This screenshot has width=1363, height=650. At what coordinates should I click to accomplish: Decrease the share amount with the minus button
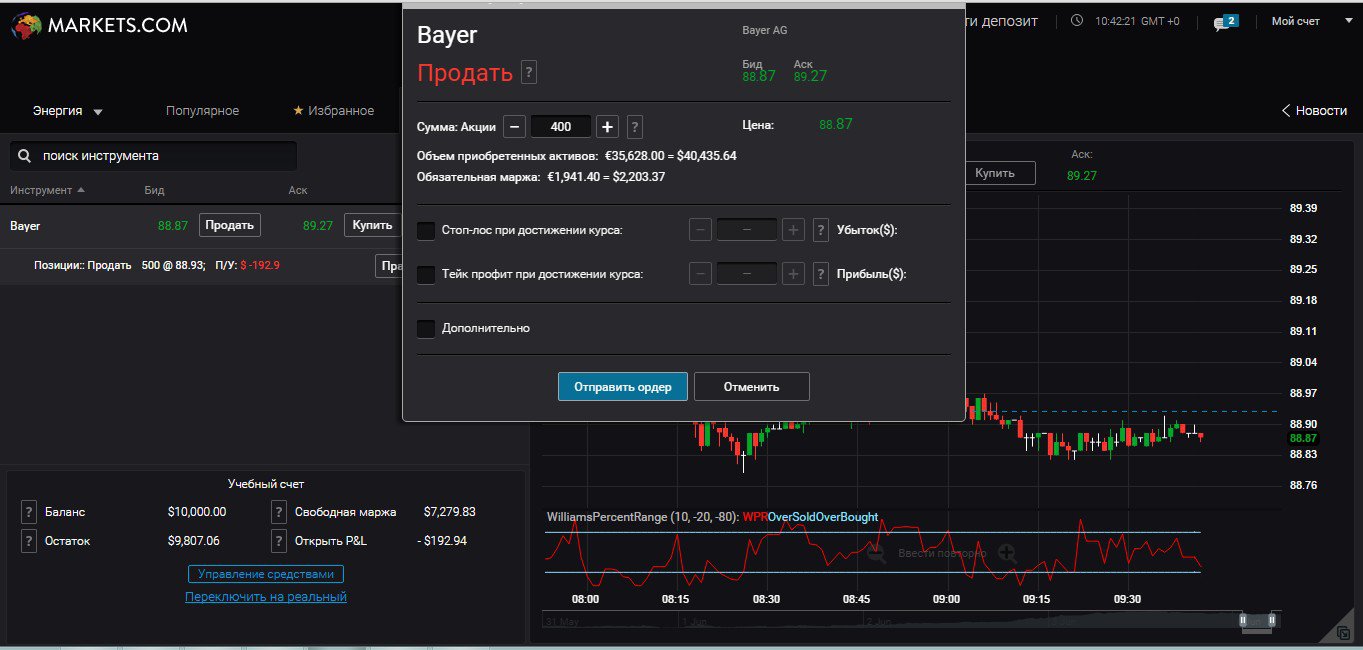[x=513, y=127]
